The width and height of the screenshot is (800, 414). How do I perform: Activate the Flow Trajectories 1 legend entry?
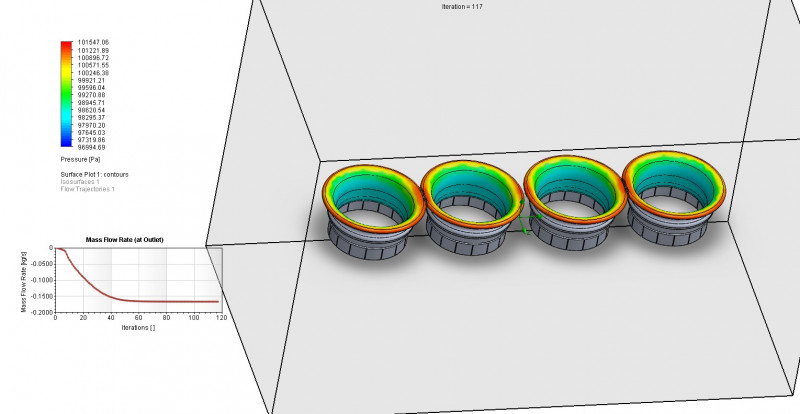[88, 189]
